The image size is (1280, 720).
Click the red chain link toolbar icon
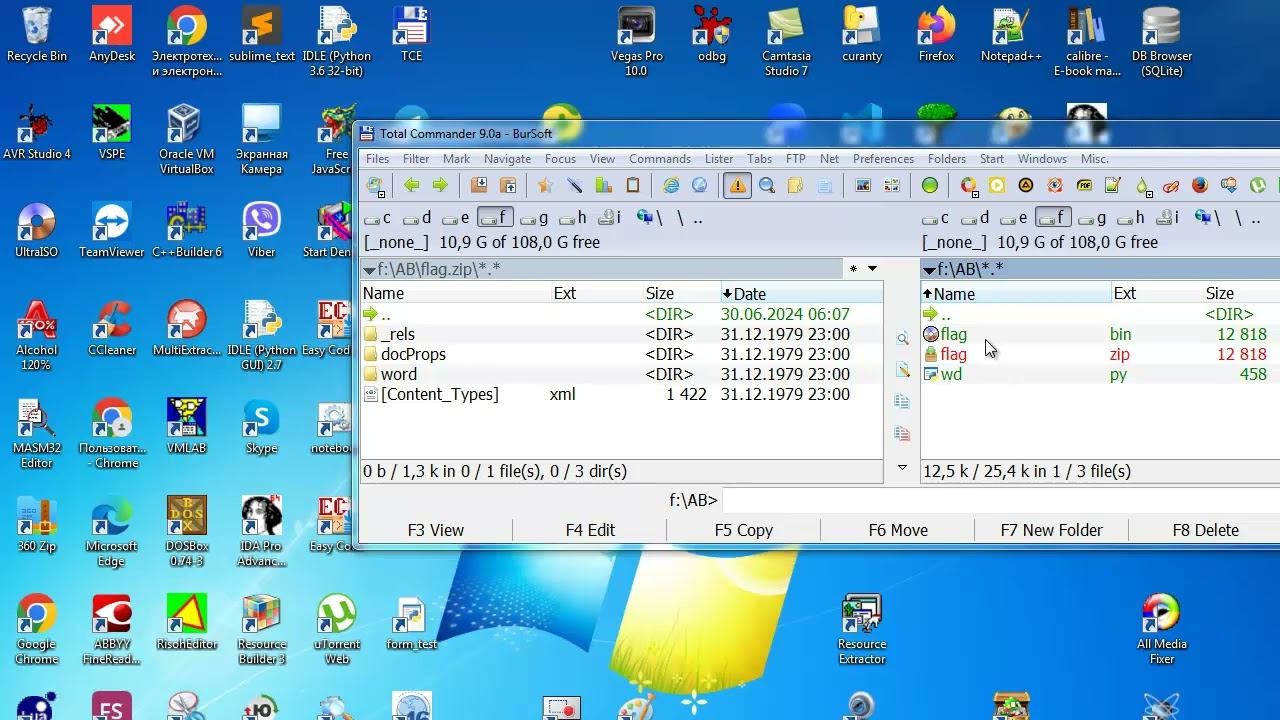pos(1171,185)
